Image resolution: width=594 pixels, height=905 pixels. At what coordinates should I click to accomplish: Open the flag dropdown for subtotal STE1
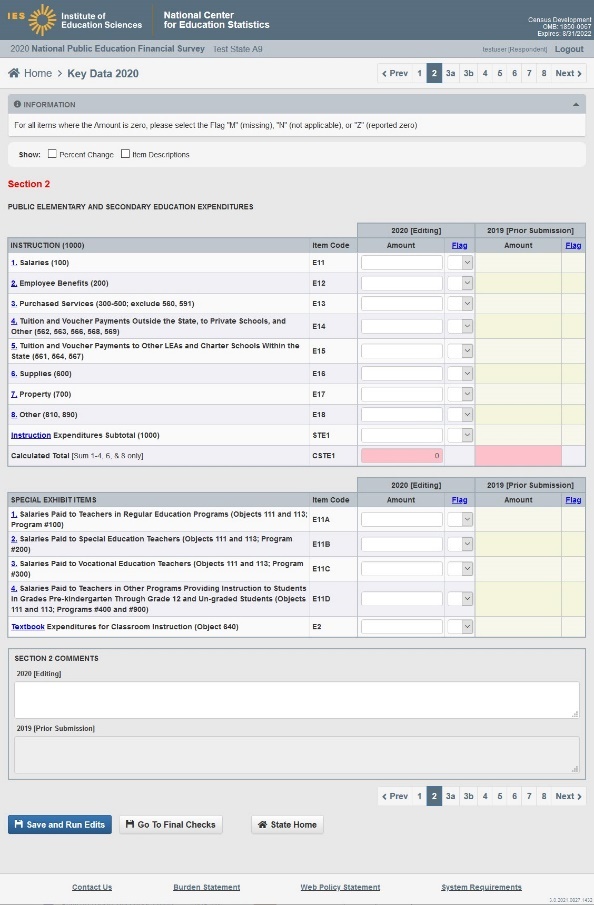pos(460,435)
